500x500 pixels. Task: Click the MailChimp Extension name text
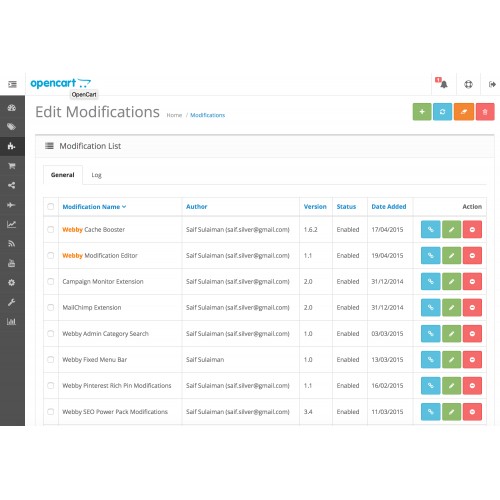coord(92,308)
